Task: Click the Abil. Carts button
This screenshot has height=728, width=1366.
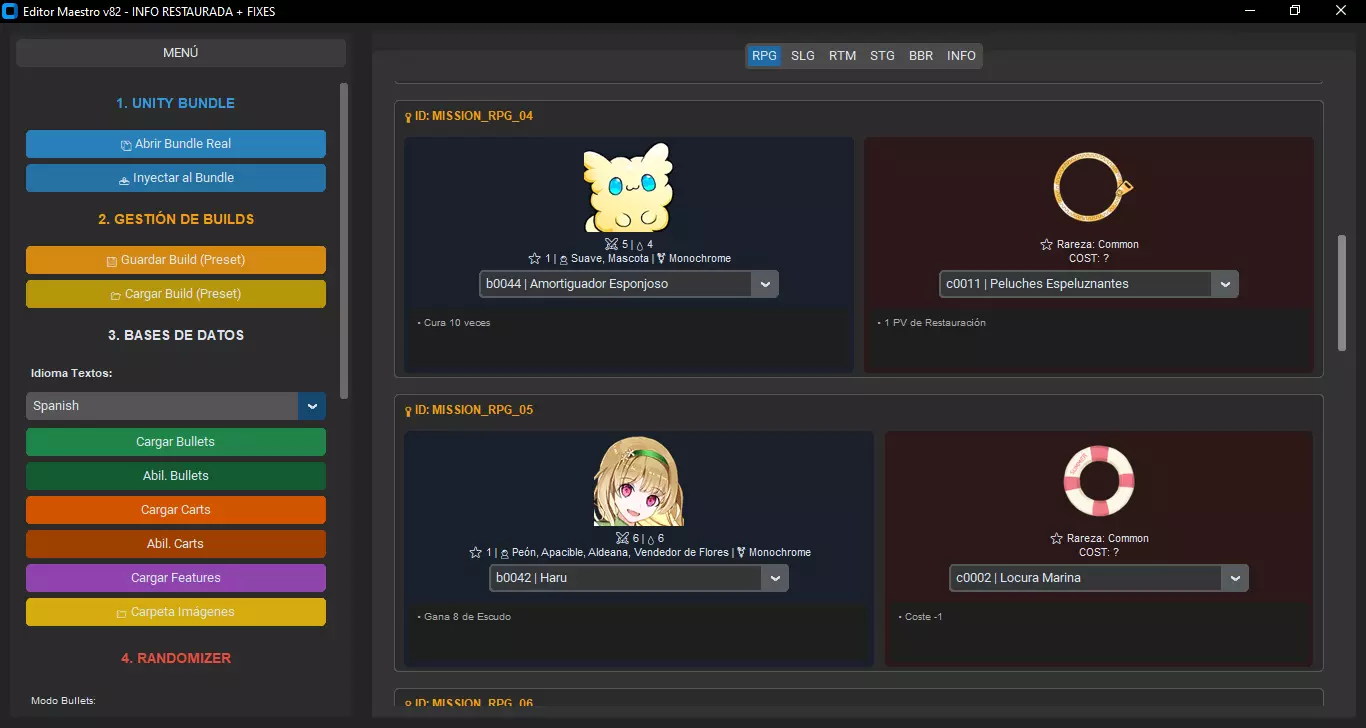Action: click(176, 544)
